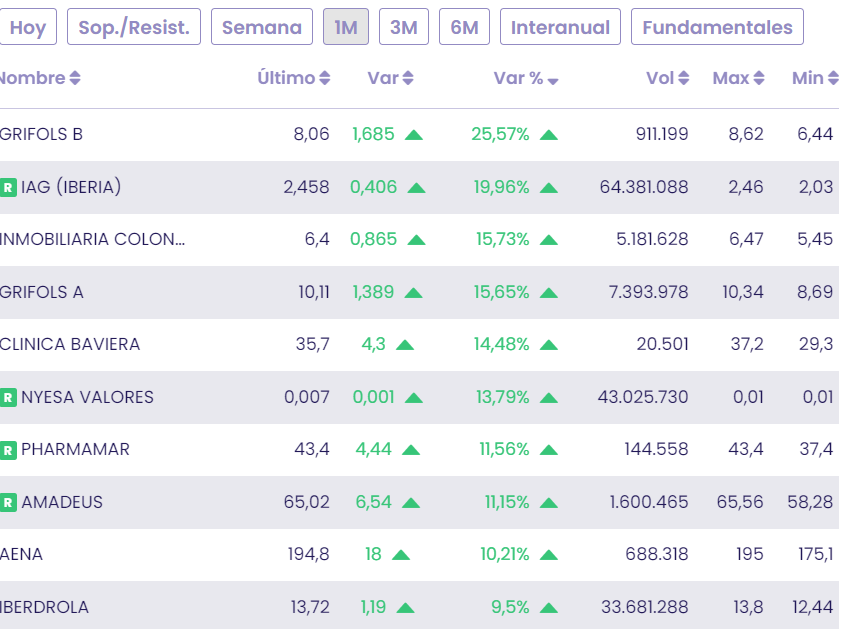Click the green up arrow in GRIFOLS B Var column
Screen dimensions: 854x629
414,135
